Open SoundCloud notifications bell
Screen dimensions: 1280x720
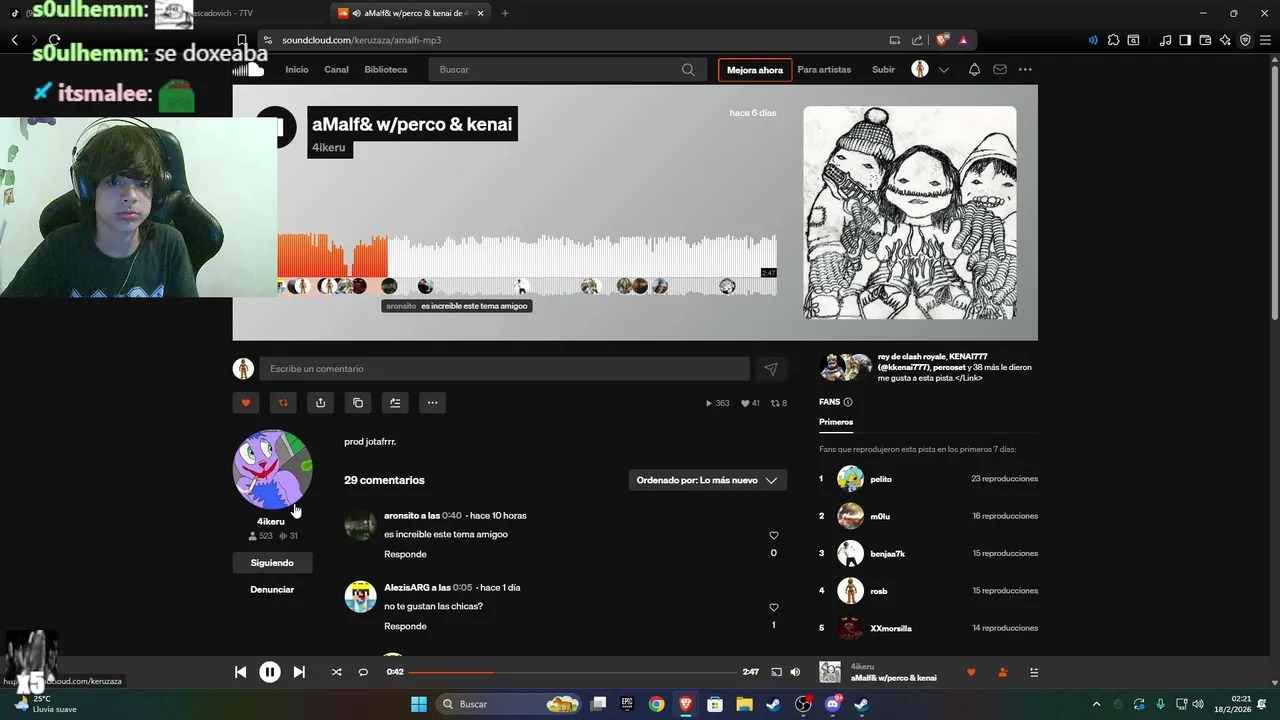pyautogui.click(x=974, y=70)
